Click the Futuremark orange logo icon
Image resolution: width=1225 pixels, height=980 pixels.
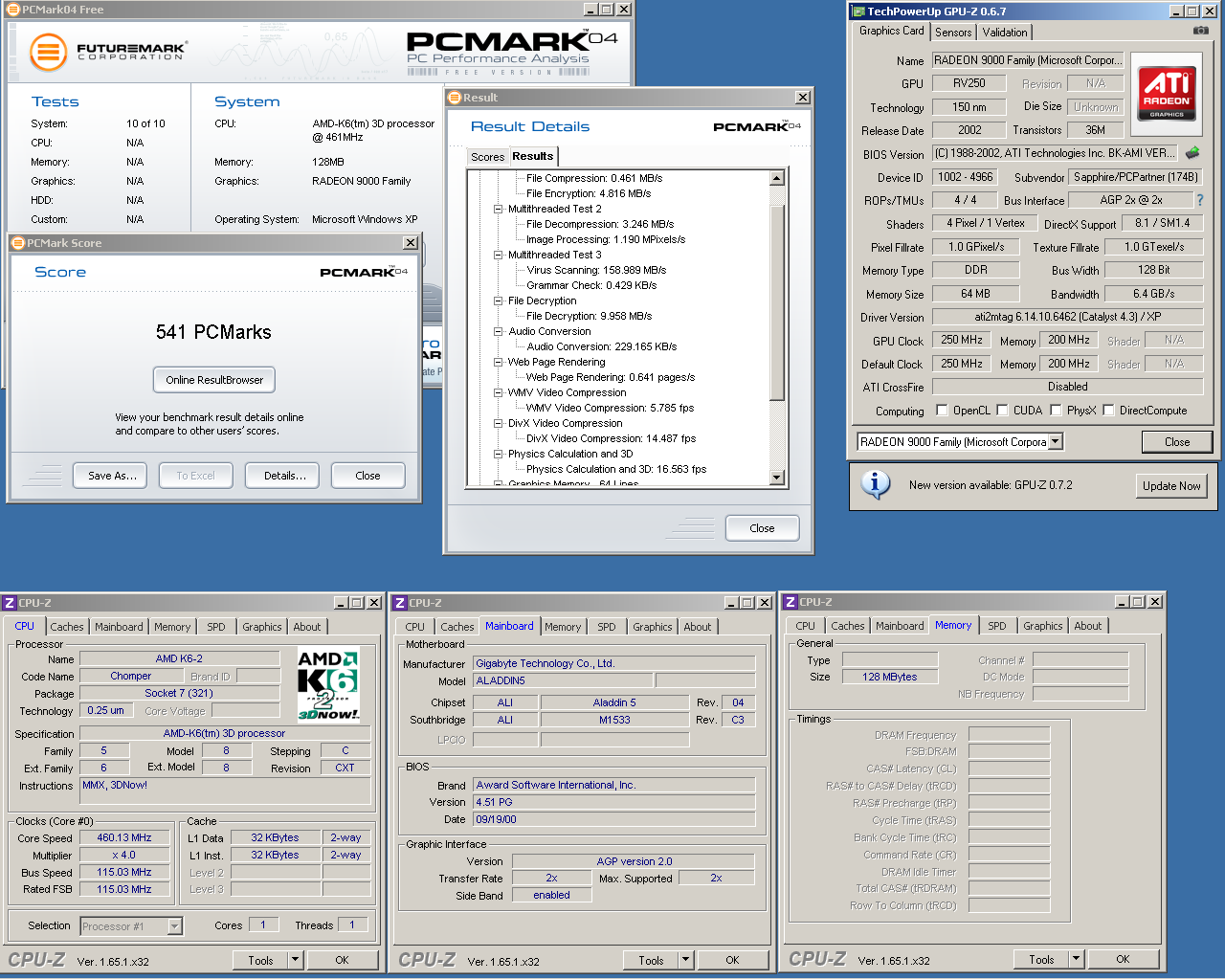[48, 52]
